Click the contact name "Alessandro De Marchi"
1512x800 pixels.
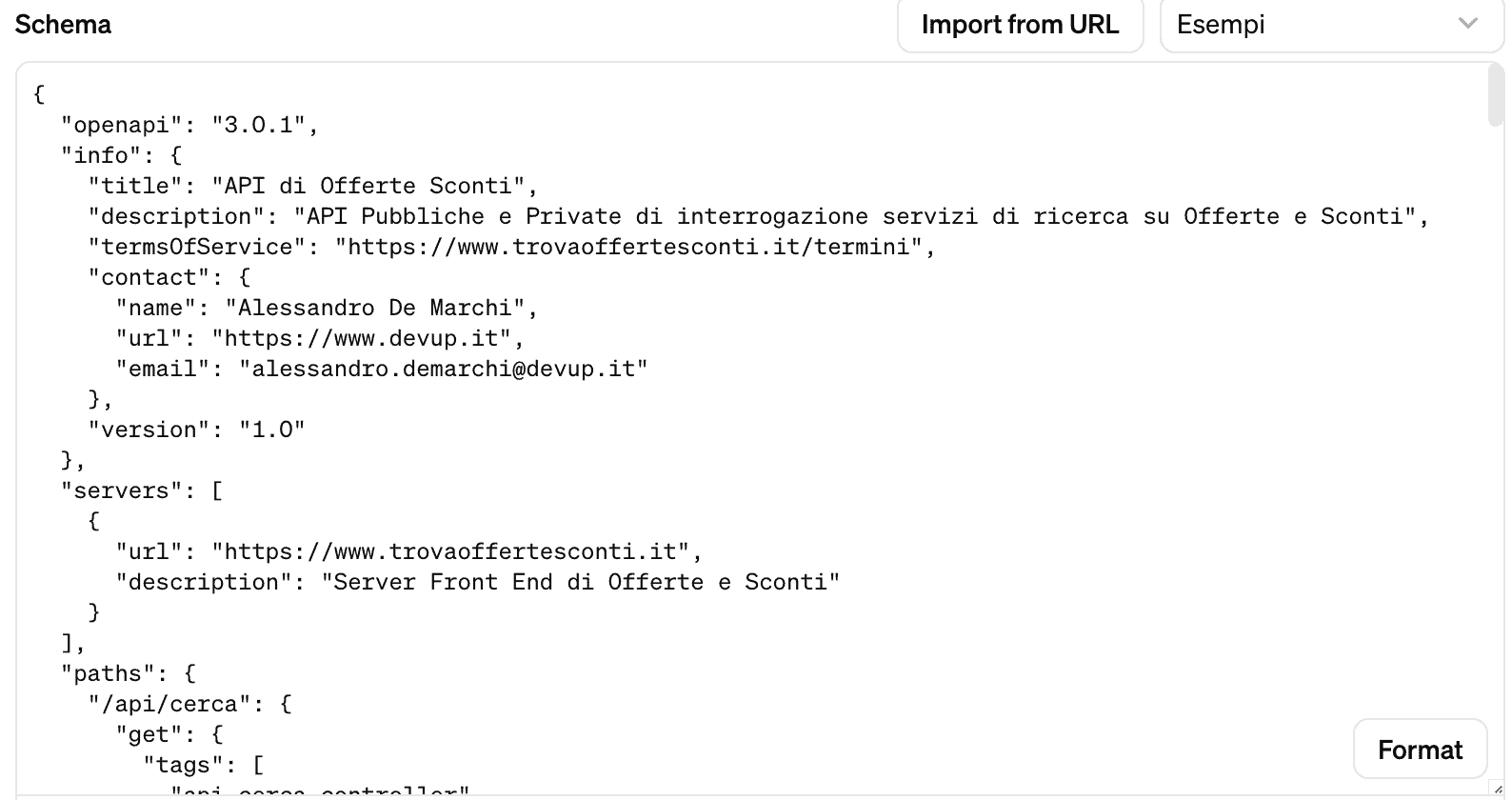click(375, 308)
